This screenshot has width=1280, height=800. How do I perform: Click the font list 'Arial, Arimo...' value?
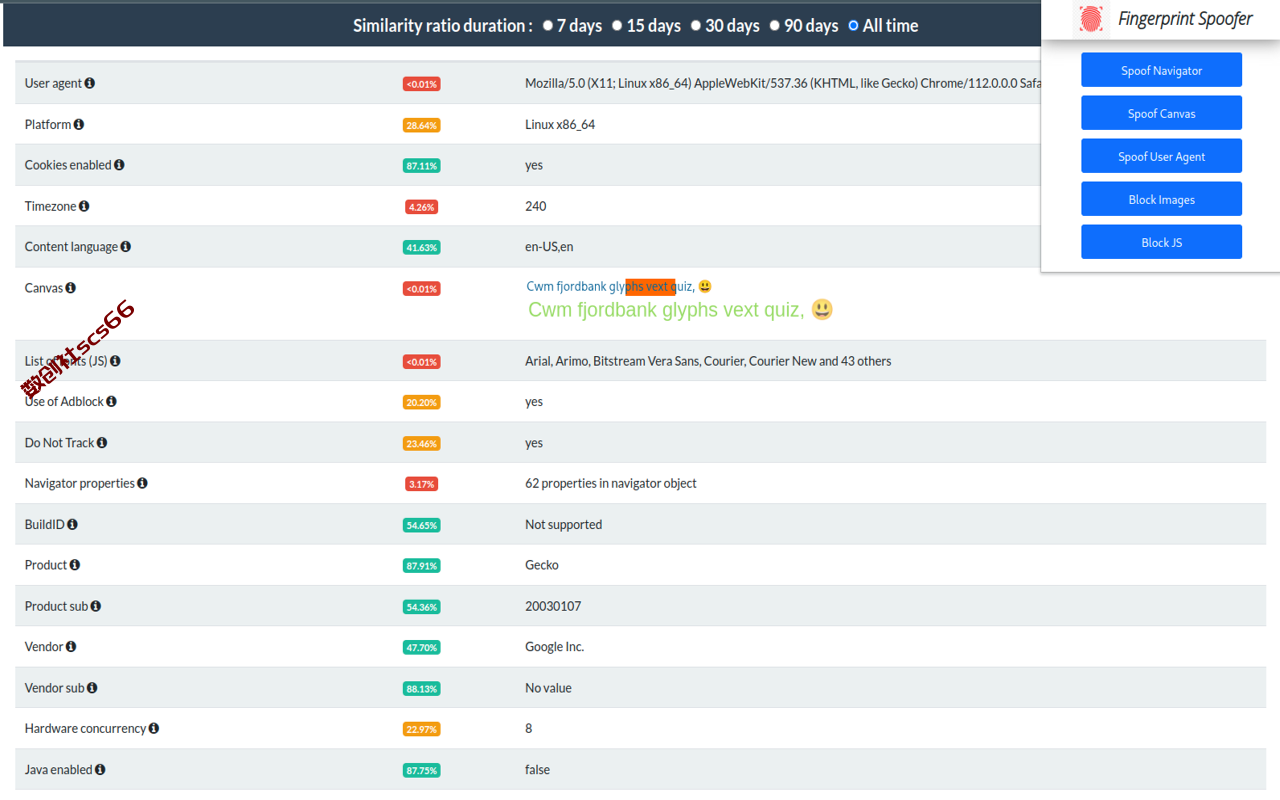pyautogui.click(x=708, y=361)
